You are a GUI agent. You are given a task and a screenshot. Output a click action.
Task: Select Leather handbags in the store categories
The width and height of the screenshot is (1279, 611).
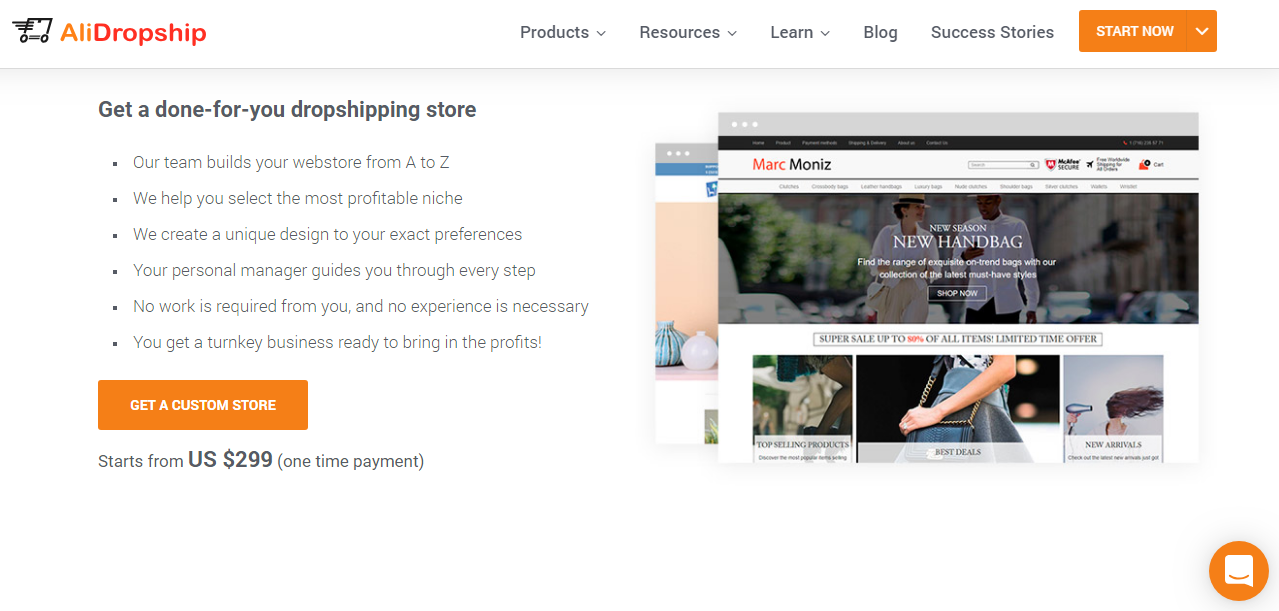point(882,186)
